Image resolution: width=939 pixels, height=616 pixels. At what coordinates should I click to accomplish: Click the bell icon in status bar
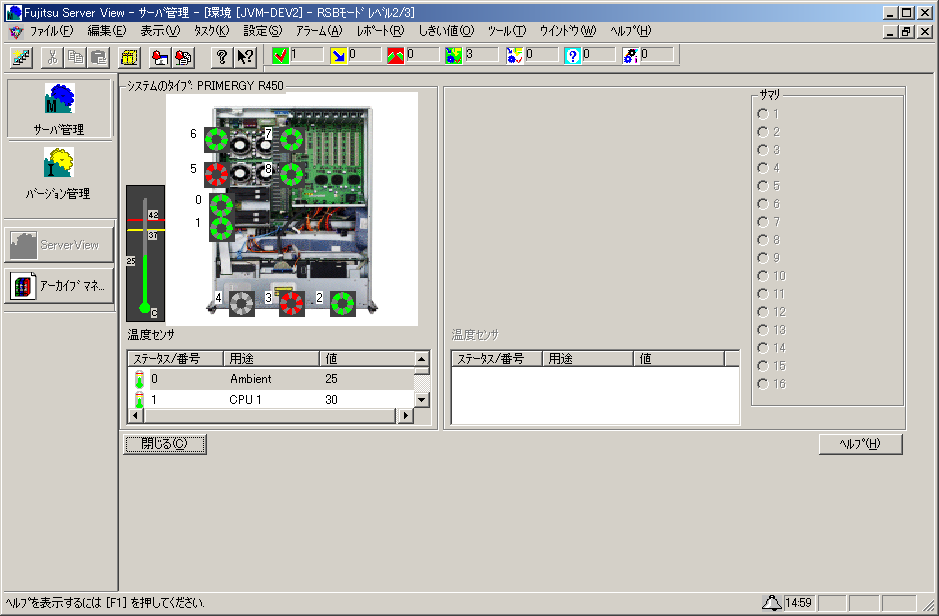(x=771, y=603)
